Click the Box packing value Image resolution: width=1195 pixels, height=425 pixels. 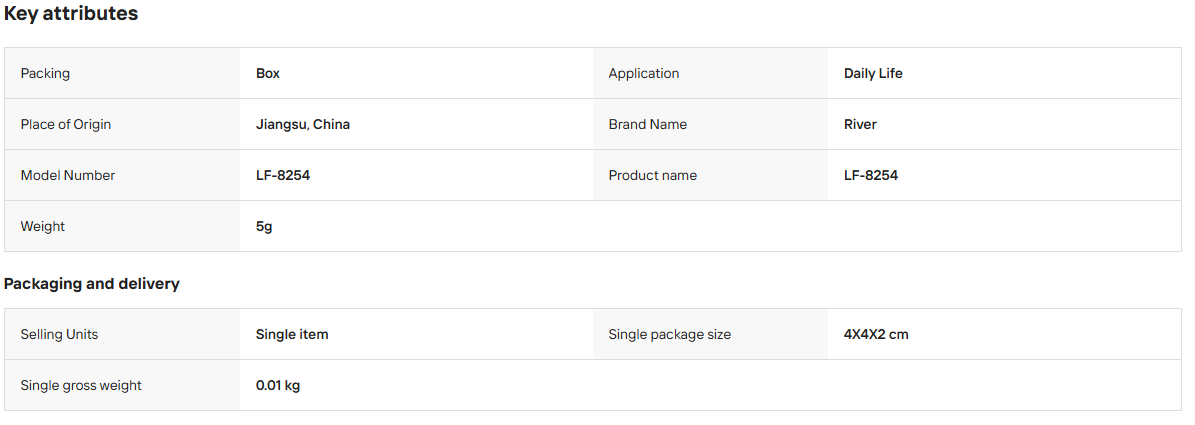(268, 74)
